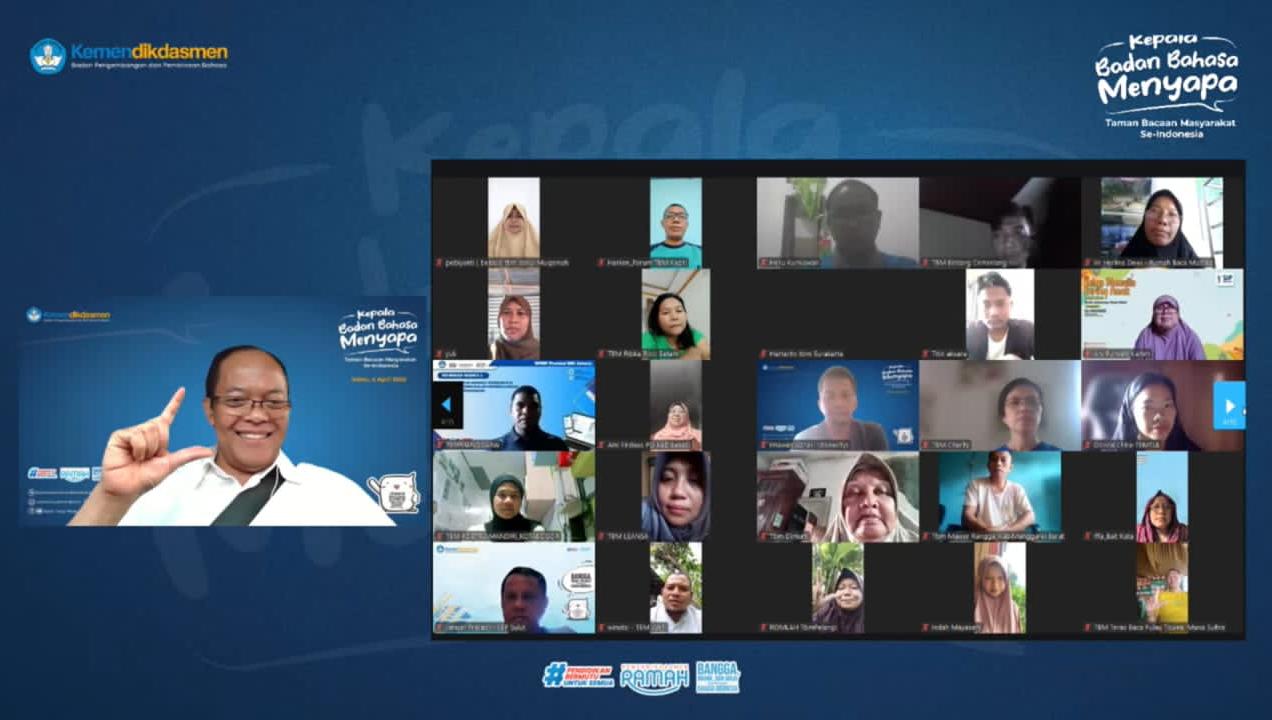Select the TBM Ribka Bisa Salam tile

tap(676, 314)
